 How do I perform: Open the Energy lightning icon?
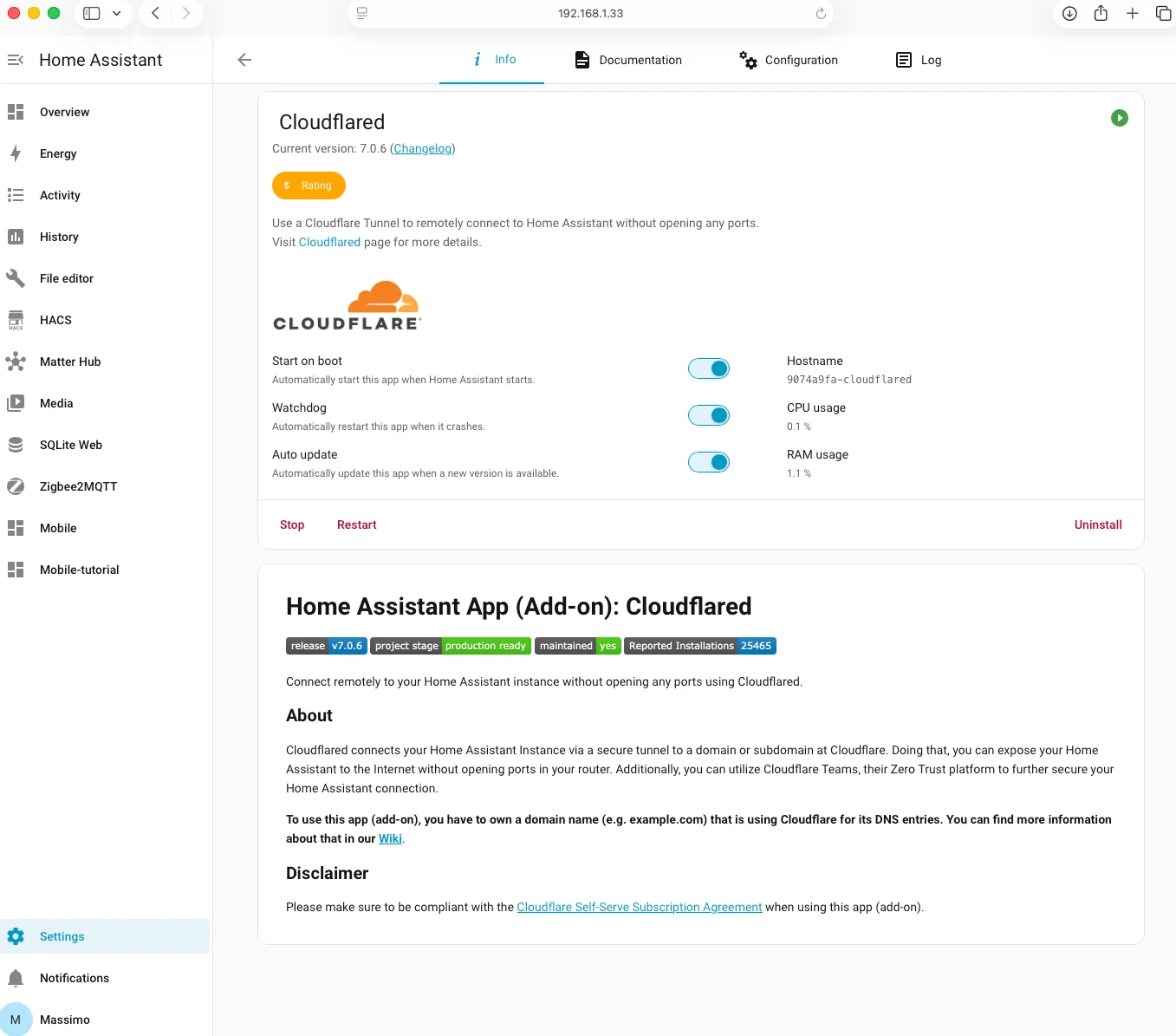pyautogui.click(x=16, y=153)
